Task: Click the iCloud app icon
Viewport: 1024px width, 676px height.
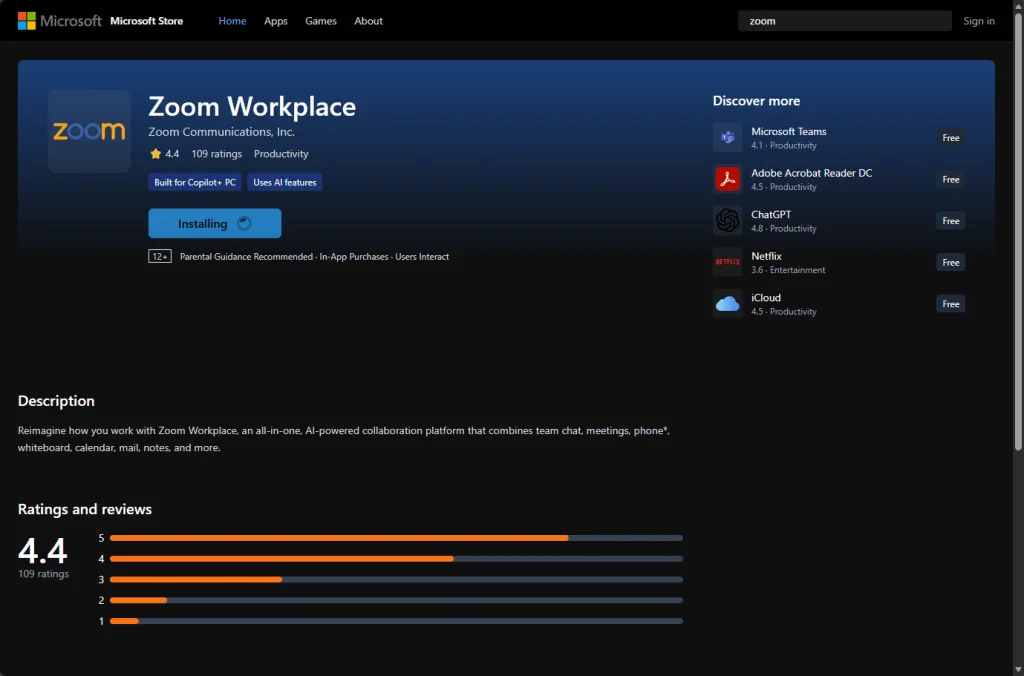Action: pos(727,303)
